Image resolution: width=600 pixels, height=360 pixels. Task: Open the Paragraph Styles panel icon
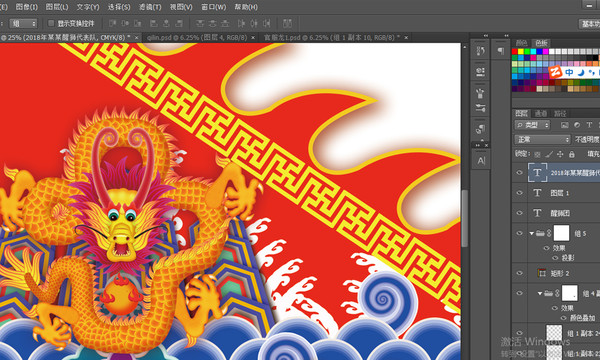(480, 129)
